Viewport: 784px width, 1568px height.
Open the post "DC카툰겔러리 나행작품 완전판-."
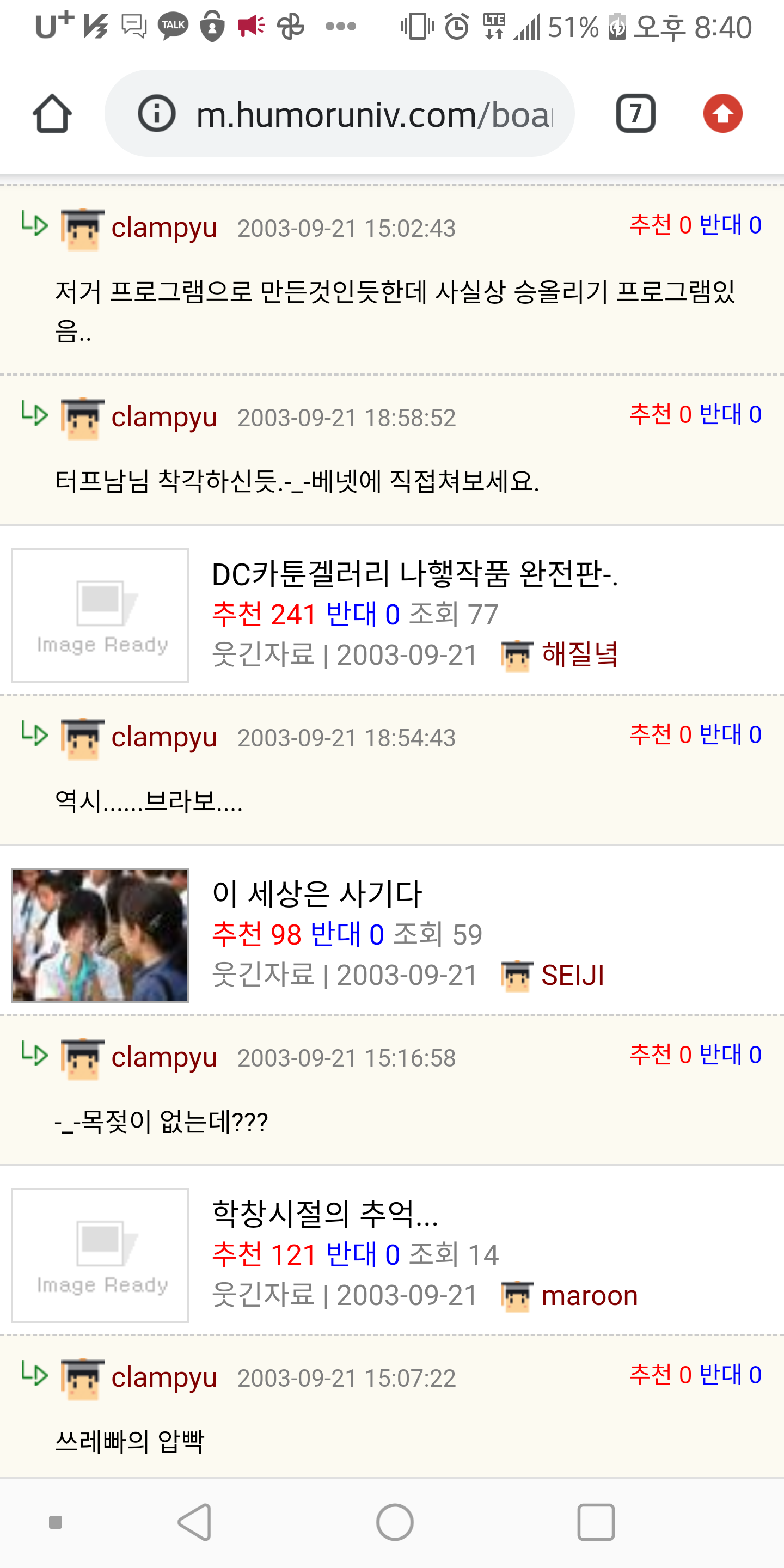point(414,574)
